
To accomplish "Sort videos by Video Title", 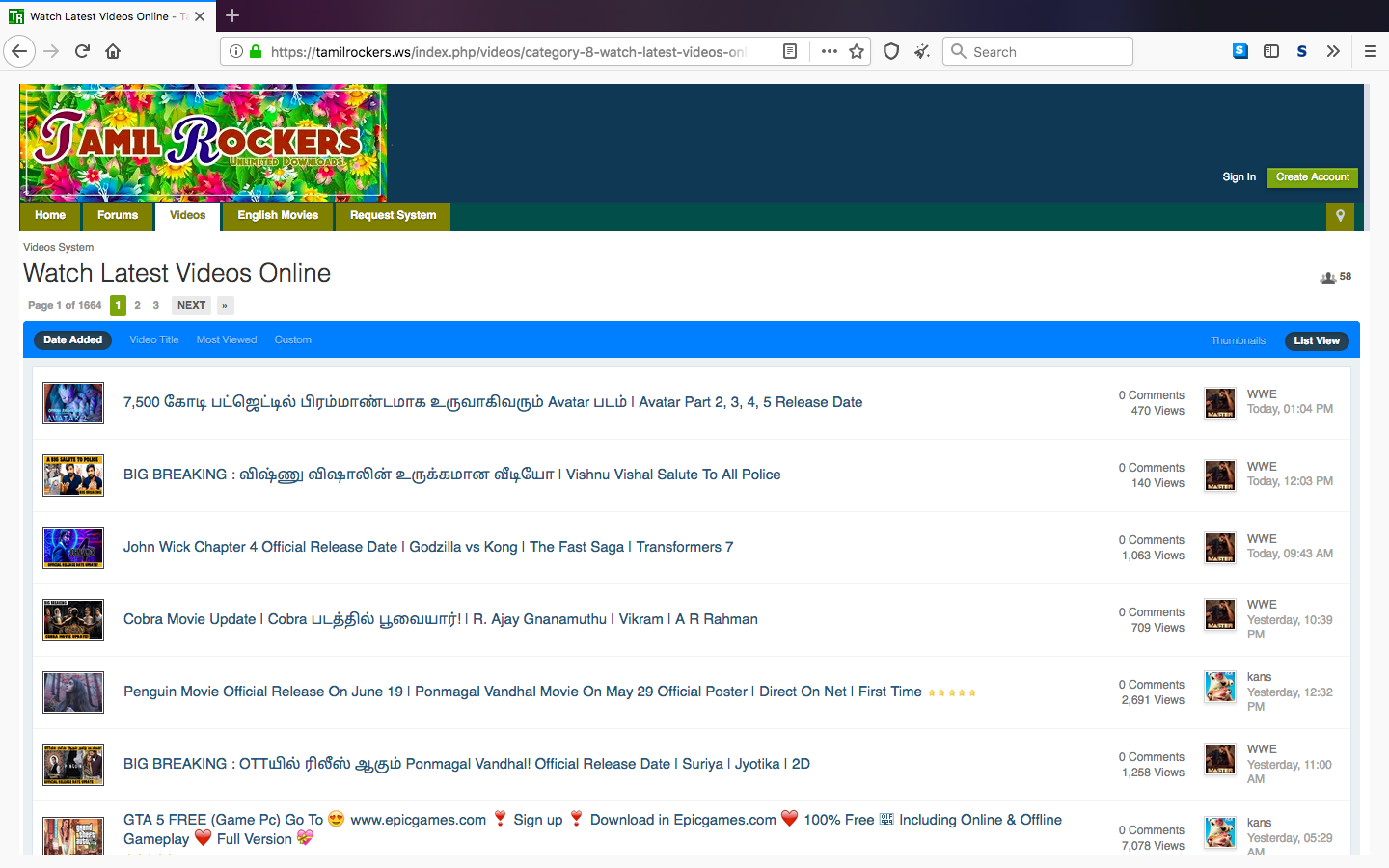I will 154,339.
